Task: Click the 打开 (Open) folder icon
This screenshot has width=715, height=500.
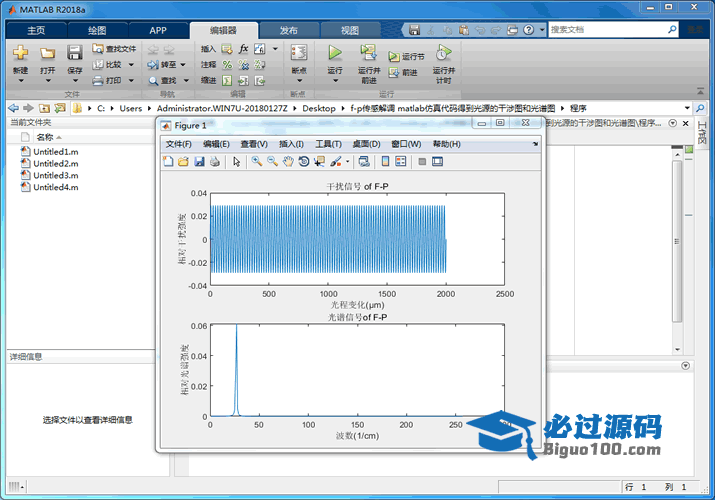Action: pos(47,53)
